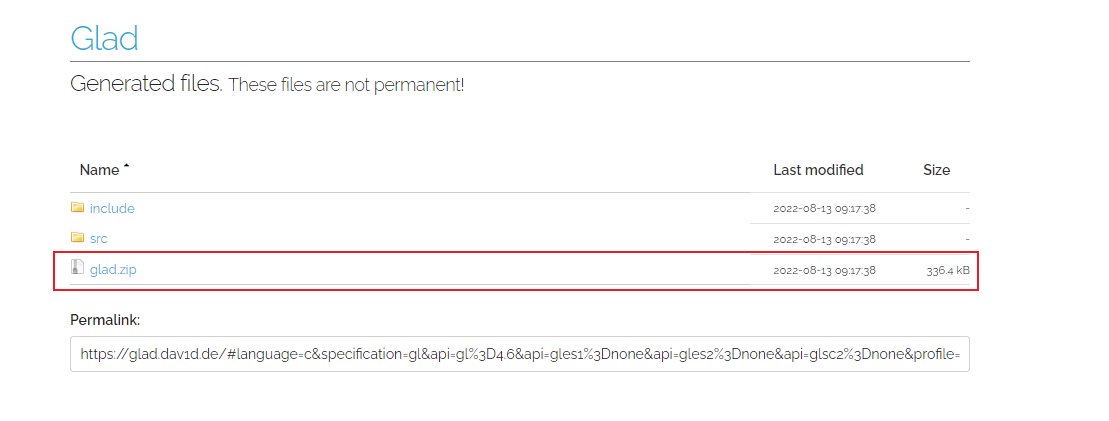Click the Glad page title
The width and height of the screenshot is (1109, 421).
coord(104,38)
